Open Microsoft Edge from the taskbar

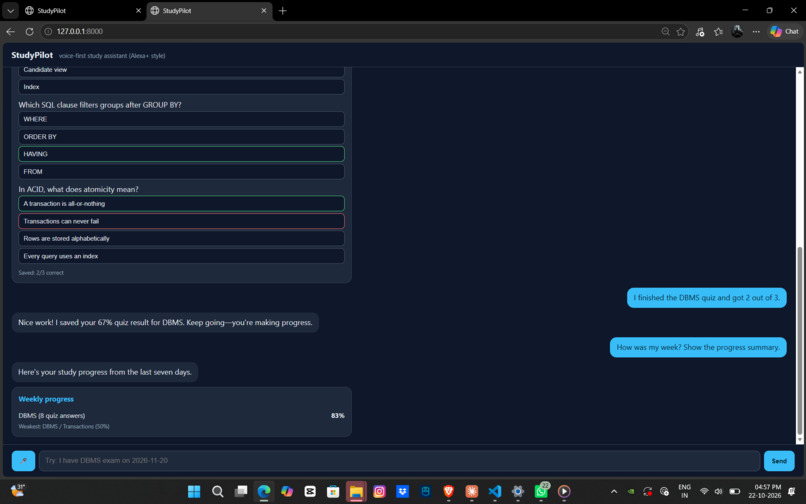pos(264,492)
